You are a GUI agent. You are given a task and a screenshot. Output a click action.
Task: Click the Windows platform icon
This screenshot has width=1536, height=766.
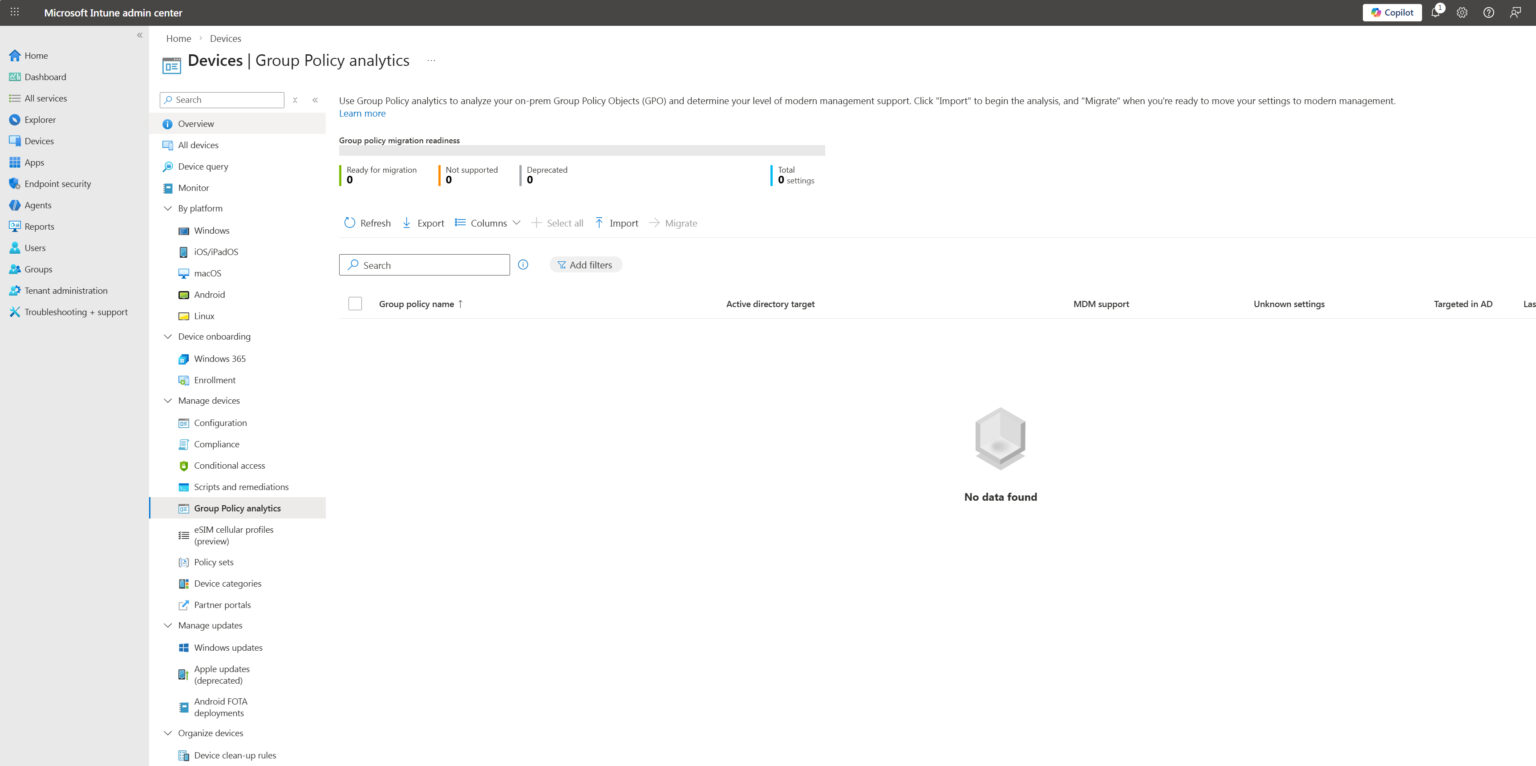(x=184, y=231)
